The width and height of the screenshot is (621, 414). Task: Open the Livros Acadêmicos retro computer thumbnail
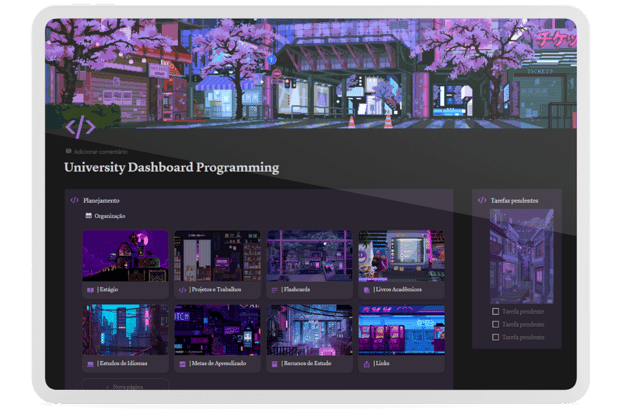point(402,256)
